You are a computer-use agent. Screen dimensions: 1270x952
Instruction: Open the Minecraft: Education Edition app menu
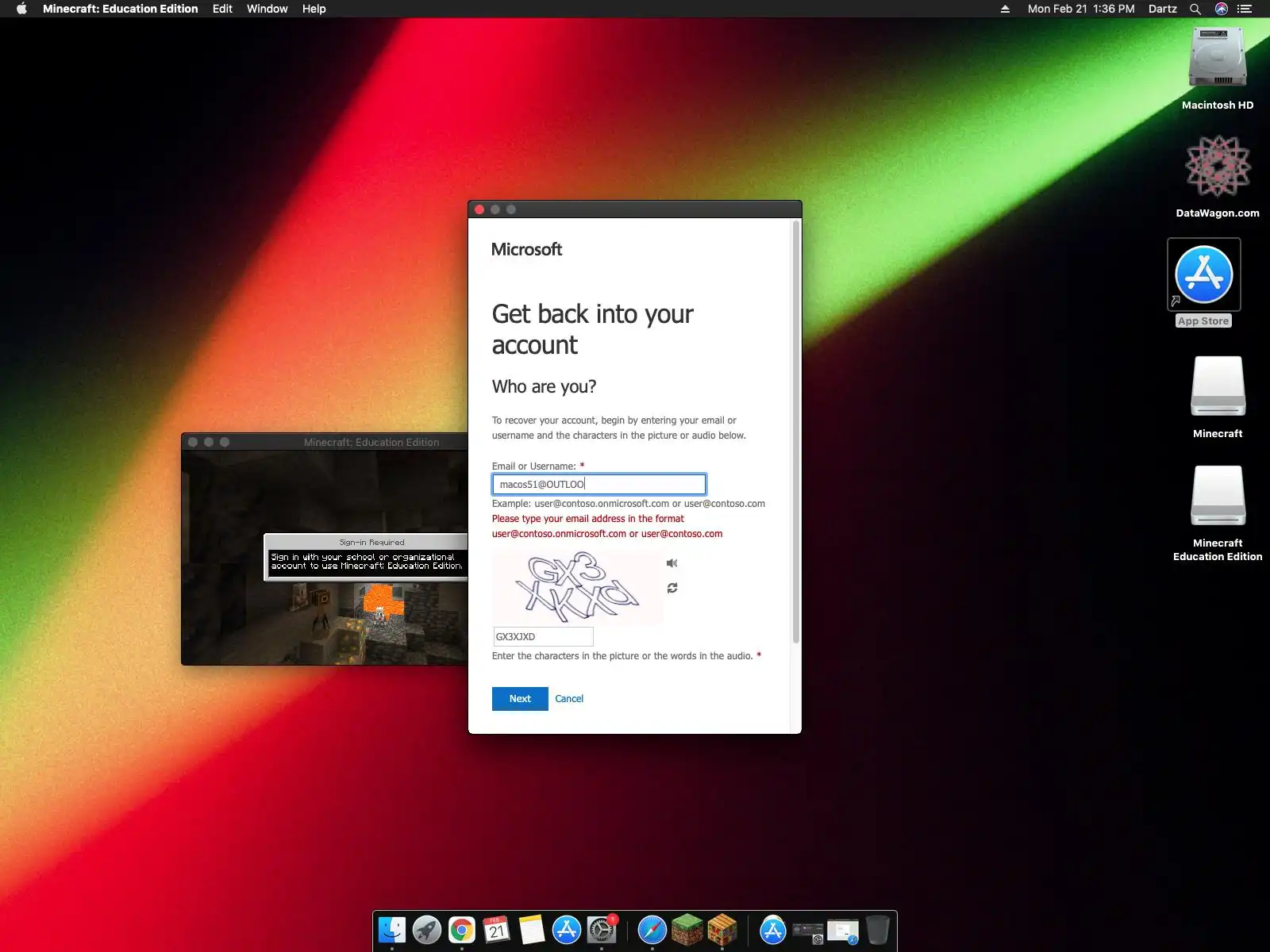120,9
